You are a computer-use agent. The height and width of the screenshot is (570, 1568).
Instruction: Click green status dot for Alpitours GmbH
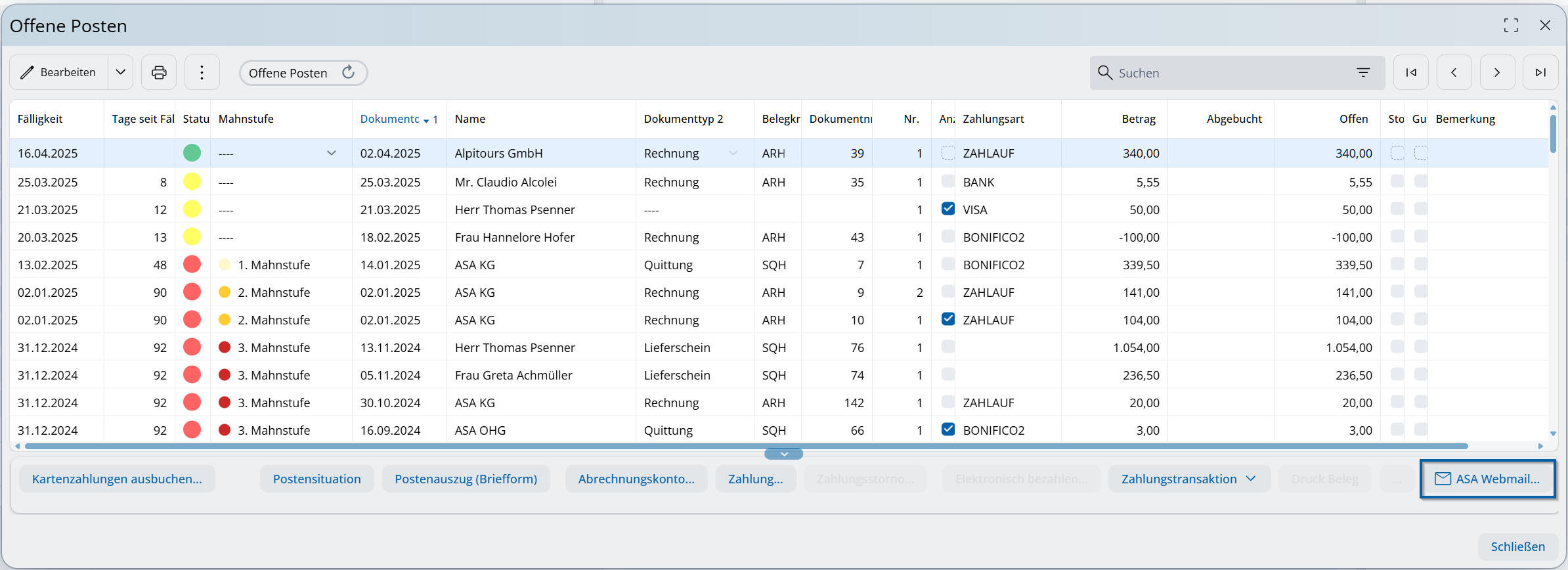tap(192, 153)
